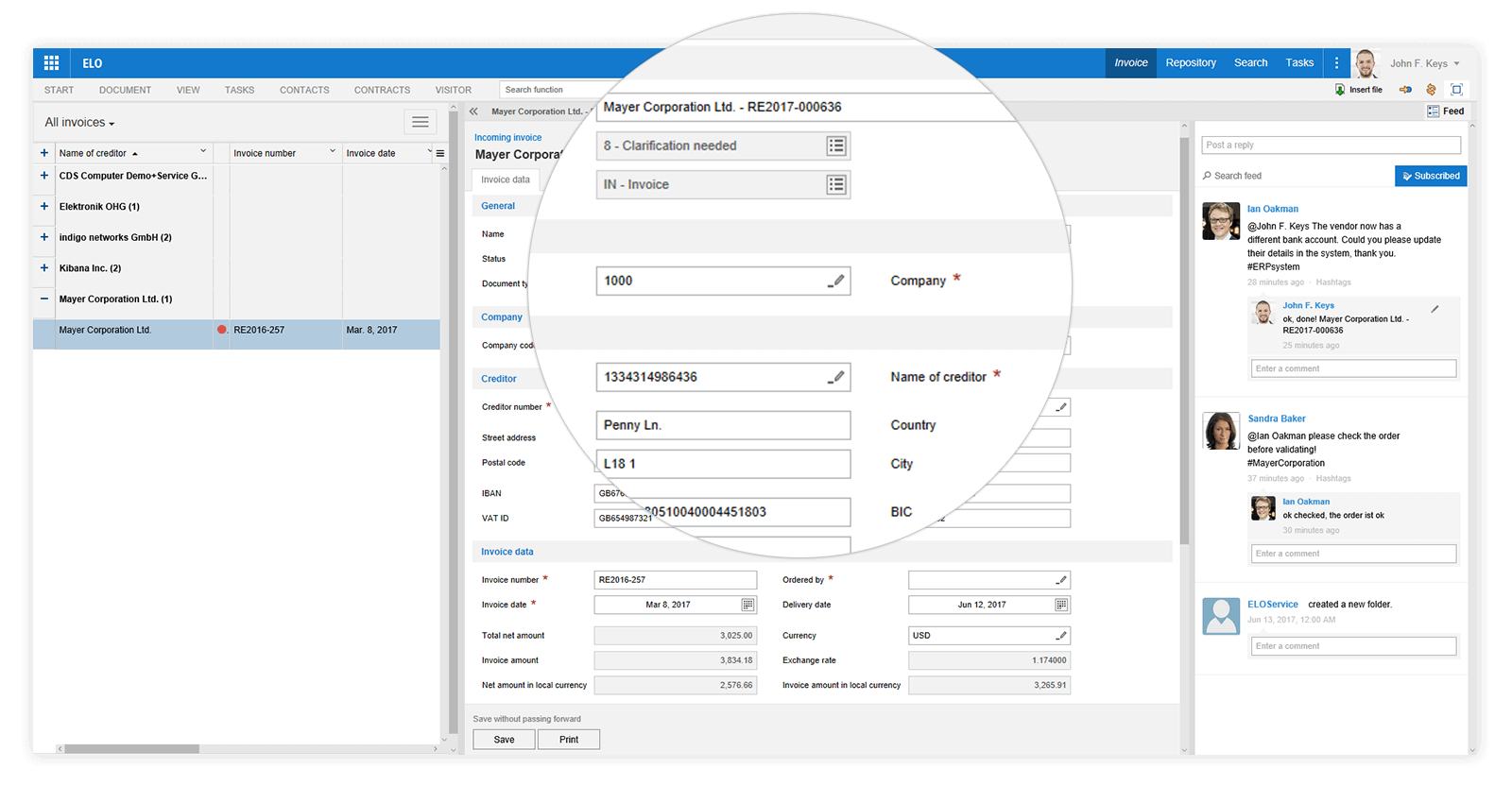Click Ian Oakman's large avatar in feed
Screen dimensions: 1512x786
(x=1221, y=221)
